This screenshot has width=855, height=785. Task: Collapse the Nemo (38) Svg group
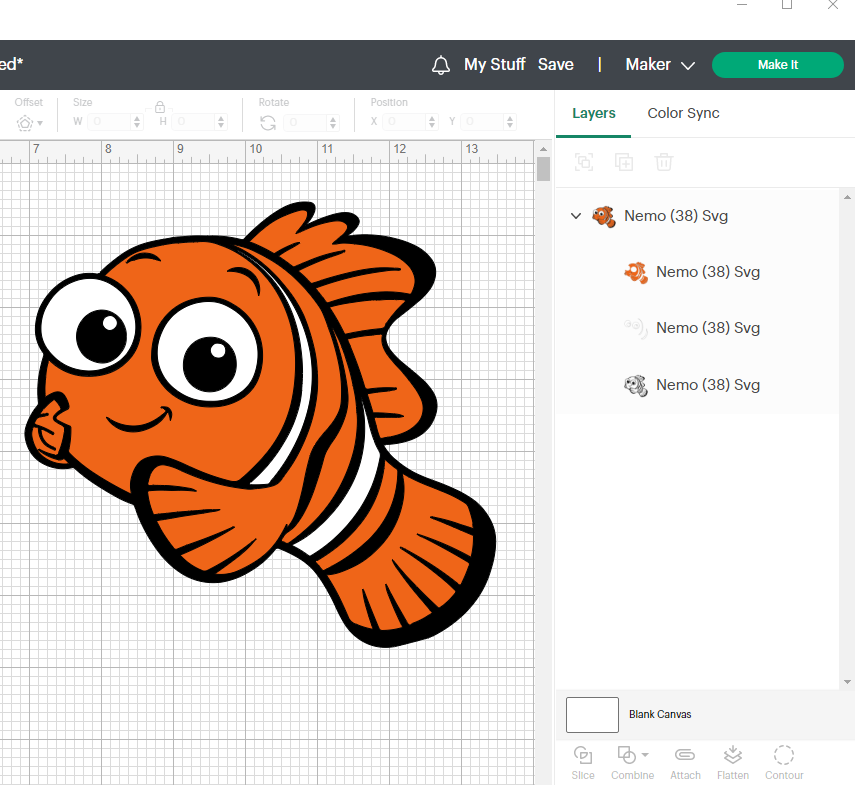[x=576, y=216]
